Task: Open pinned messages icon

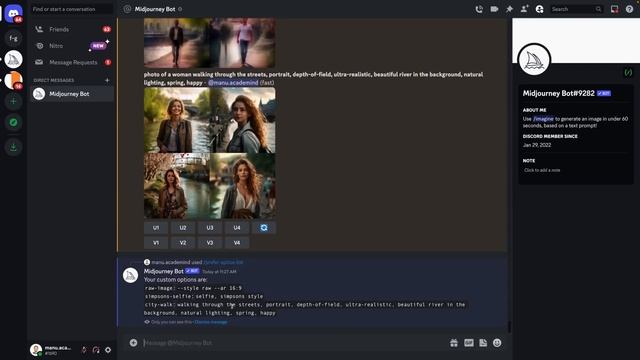Action: pyautogui.click(x=509, y=9)
